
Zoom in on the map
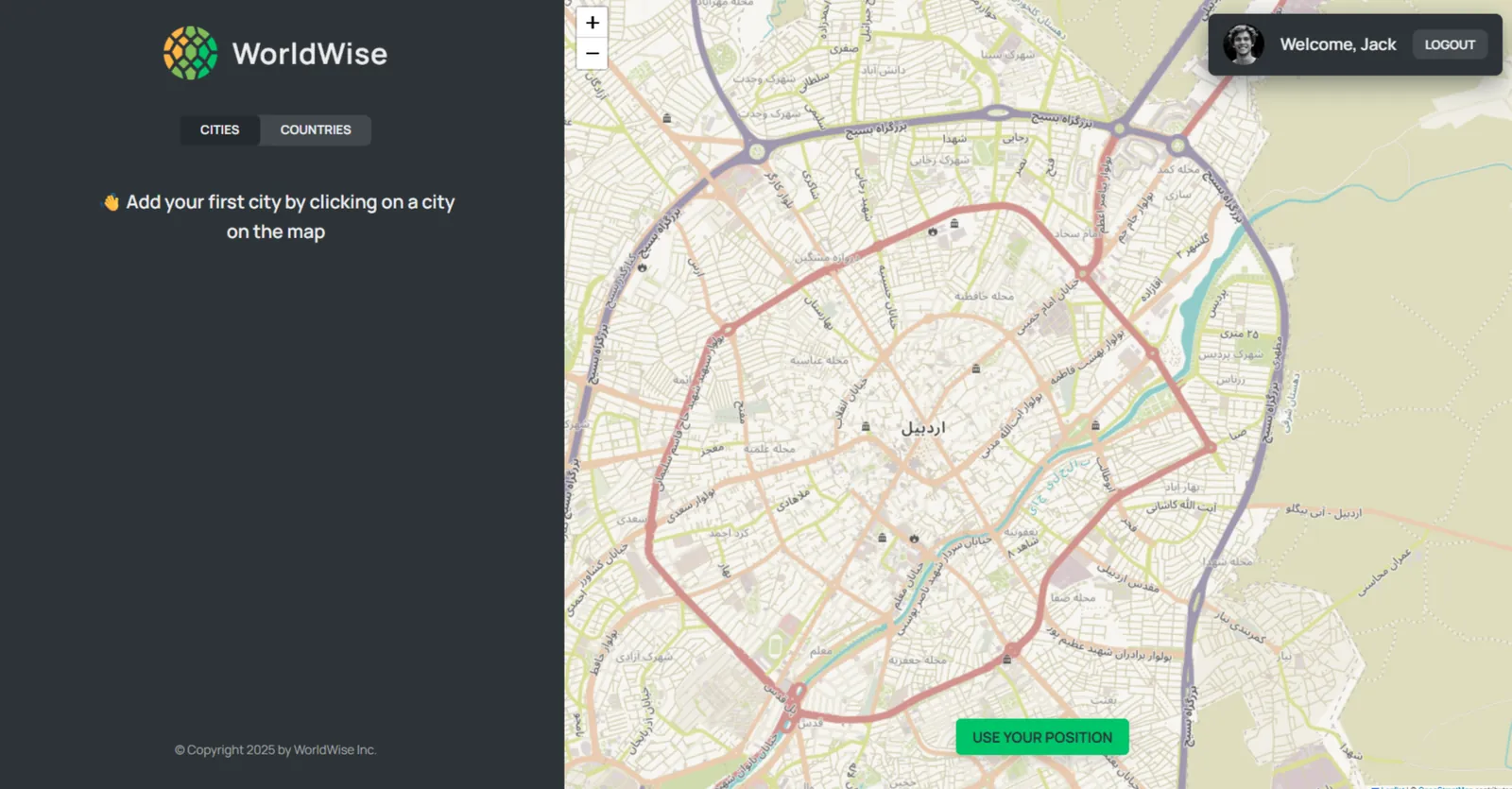tap(593, 23)
